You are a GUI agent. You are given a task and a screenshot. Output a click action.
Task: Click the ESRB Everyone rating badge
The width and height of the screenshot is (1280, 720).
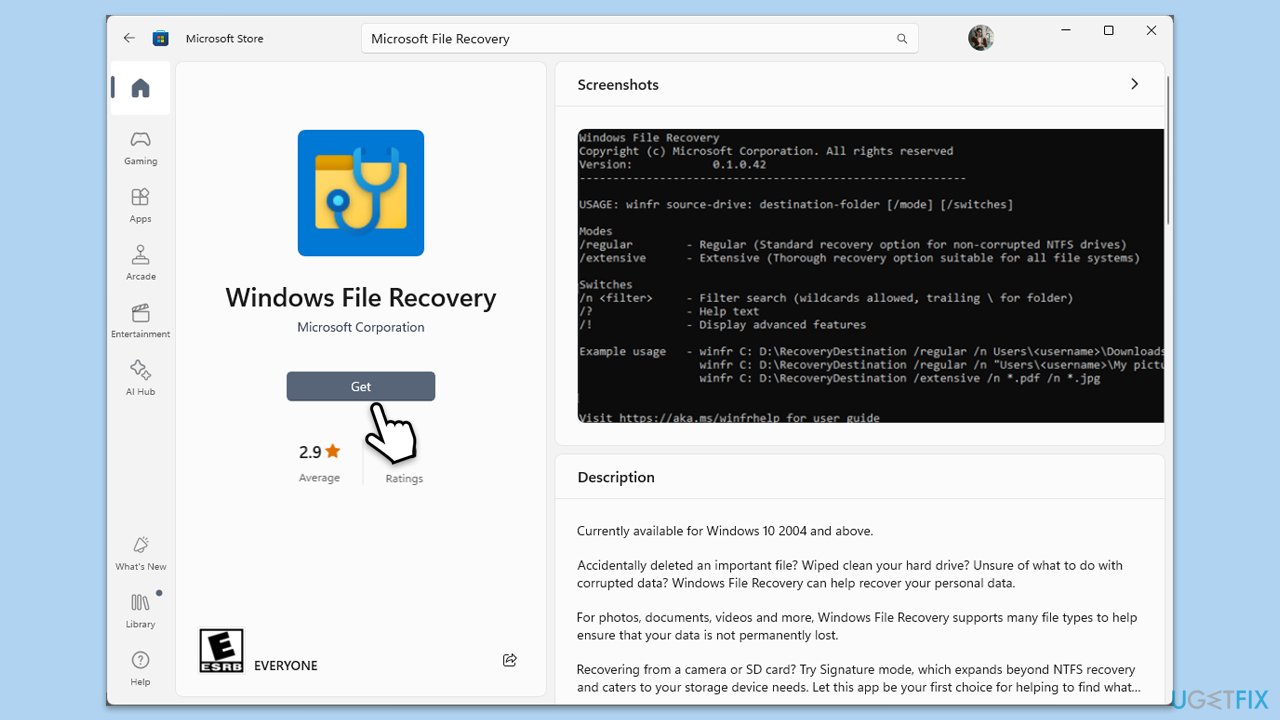[221, 650]
